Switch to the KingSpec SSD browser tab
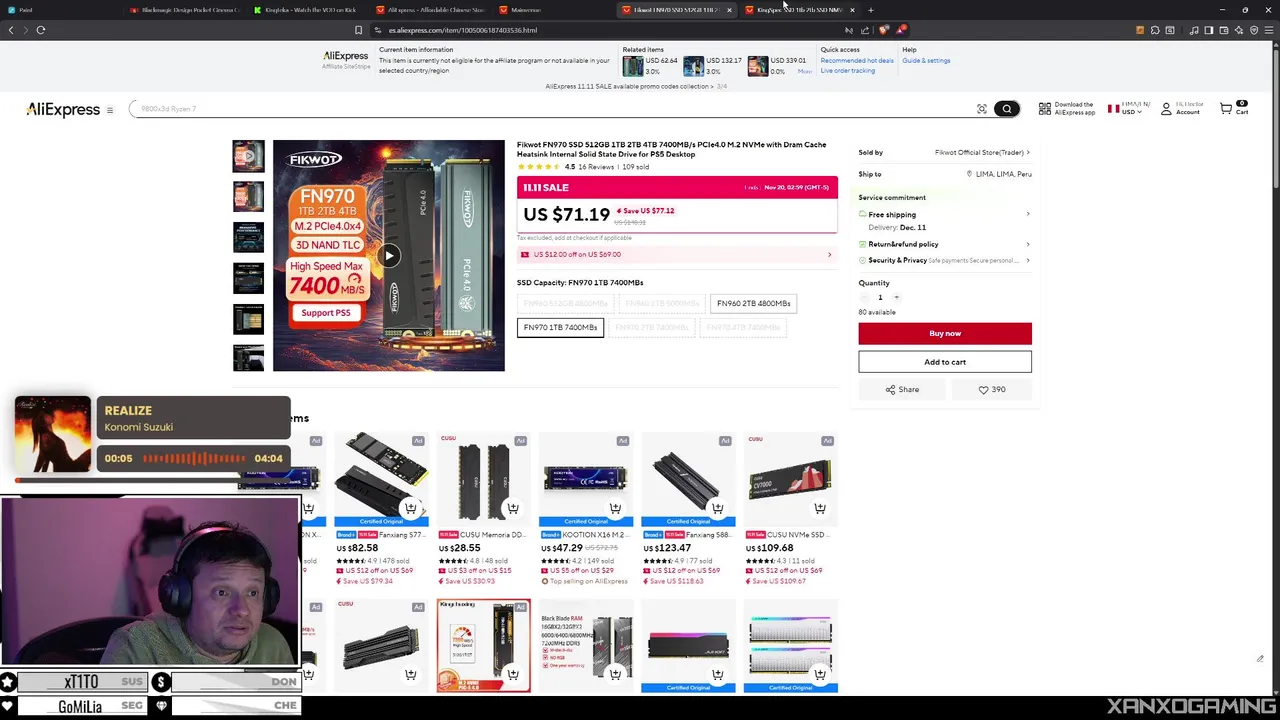The image size is (1280, 720). (798, 10)
